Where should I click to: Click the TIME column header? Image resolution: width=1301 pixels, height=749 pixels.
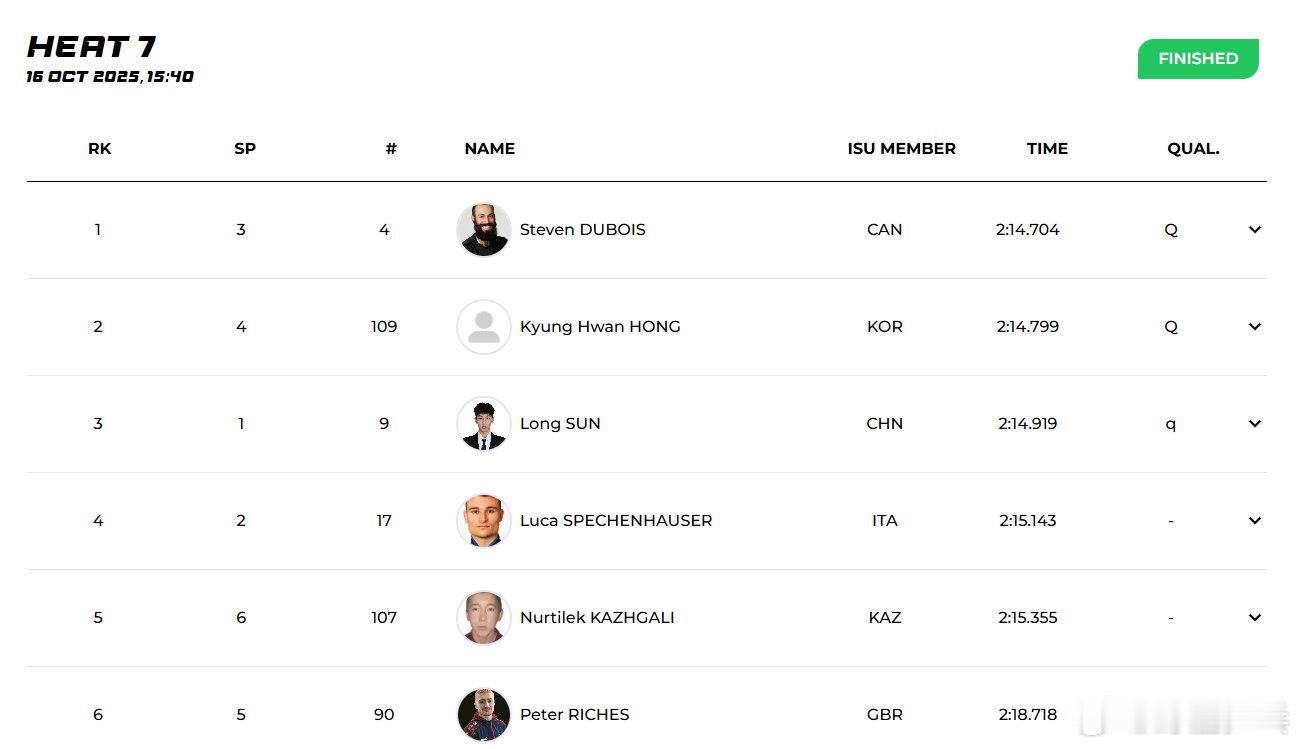pyautogui.click(x=1047, y=149)
